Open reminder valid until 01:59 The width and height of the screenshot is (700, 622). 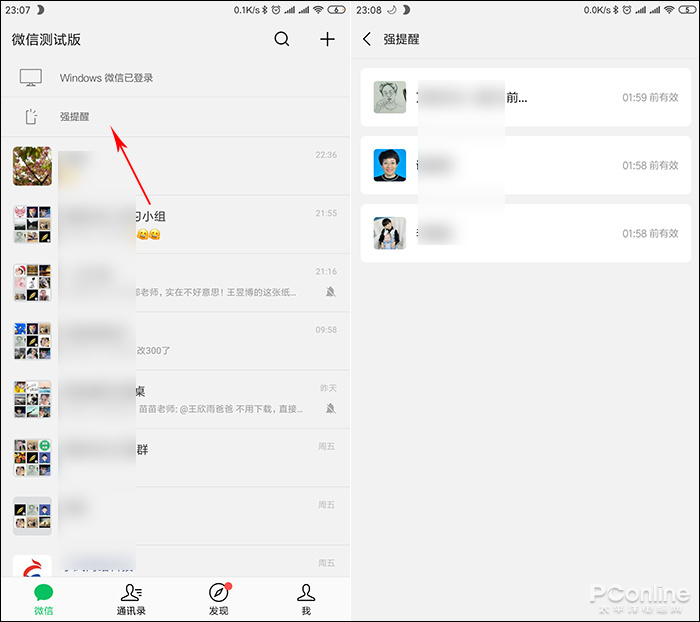[x=526, y=97]
